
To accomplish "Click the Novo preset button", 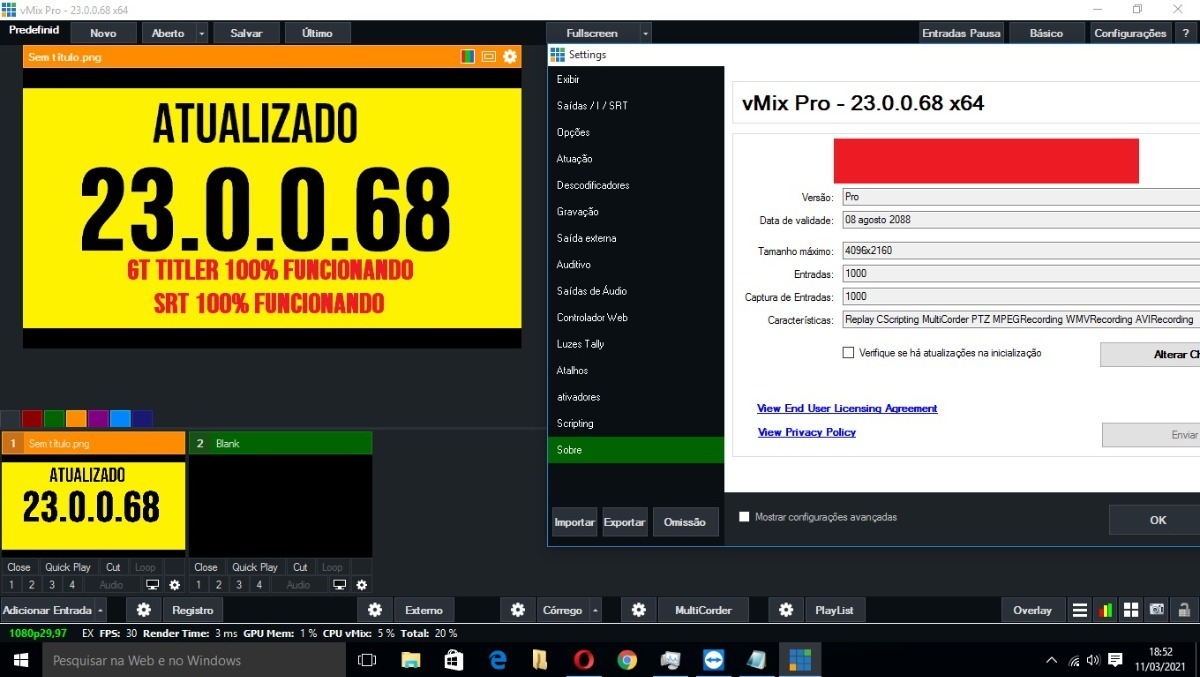I will (102, 33).
